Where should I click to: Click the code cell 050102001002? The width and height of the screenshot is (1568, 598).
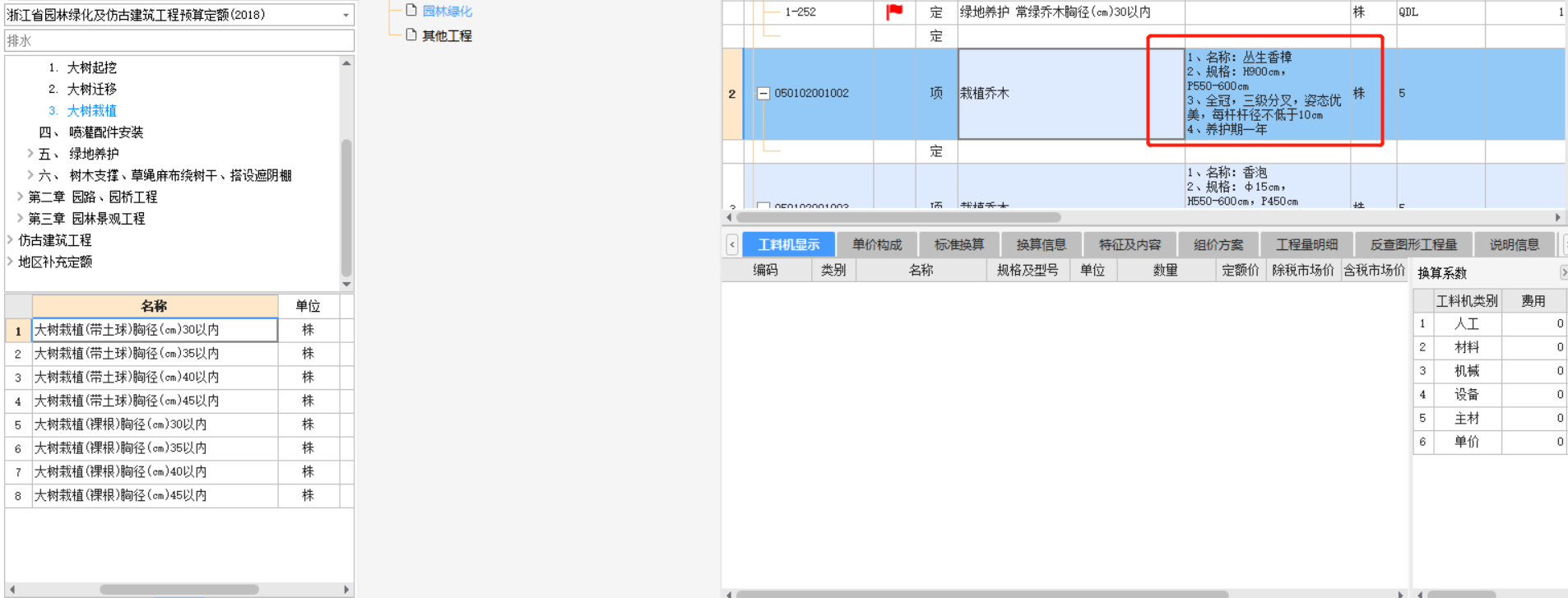pos(811,94)
